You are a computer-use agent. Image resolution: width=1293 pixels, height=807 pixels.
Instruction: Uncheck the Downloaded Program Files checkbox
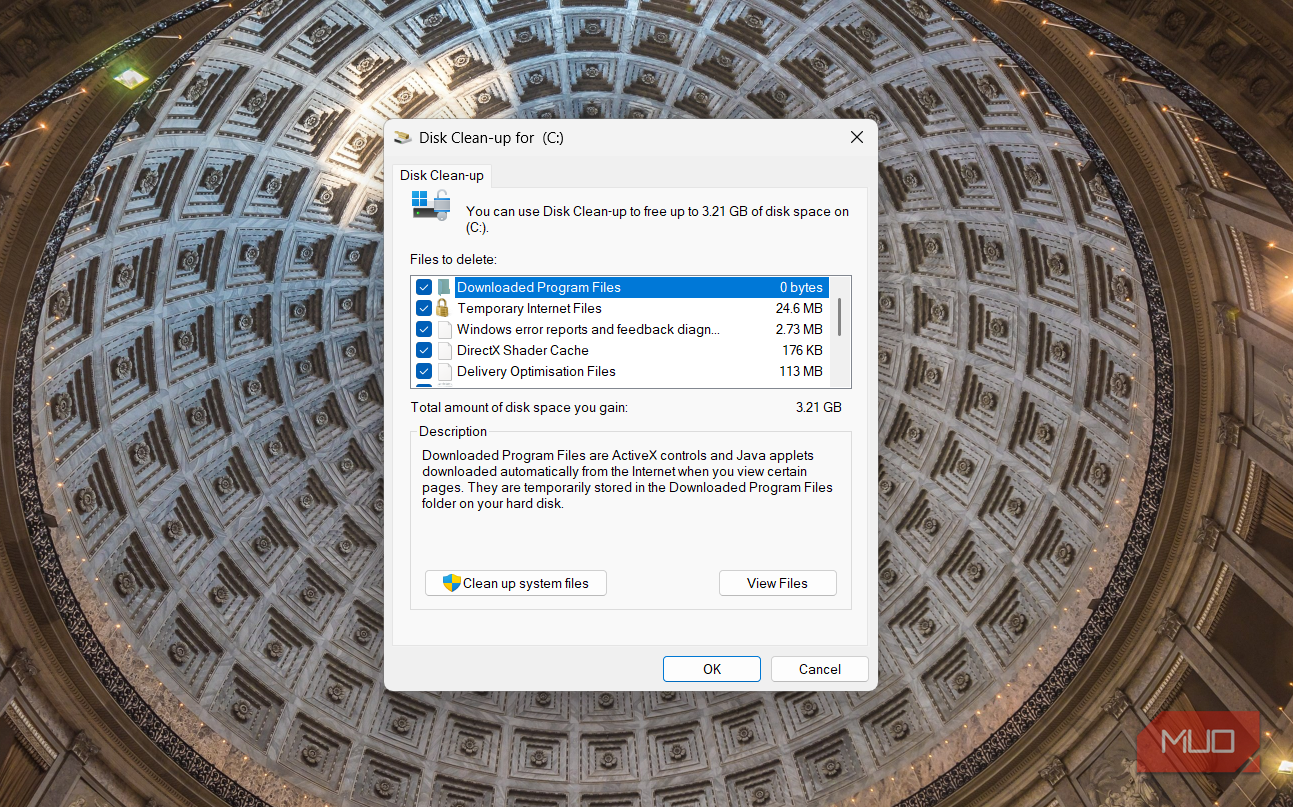[x=424, y=287]
